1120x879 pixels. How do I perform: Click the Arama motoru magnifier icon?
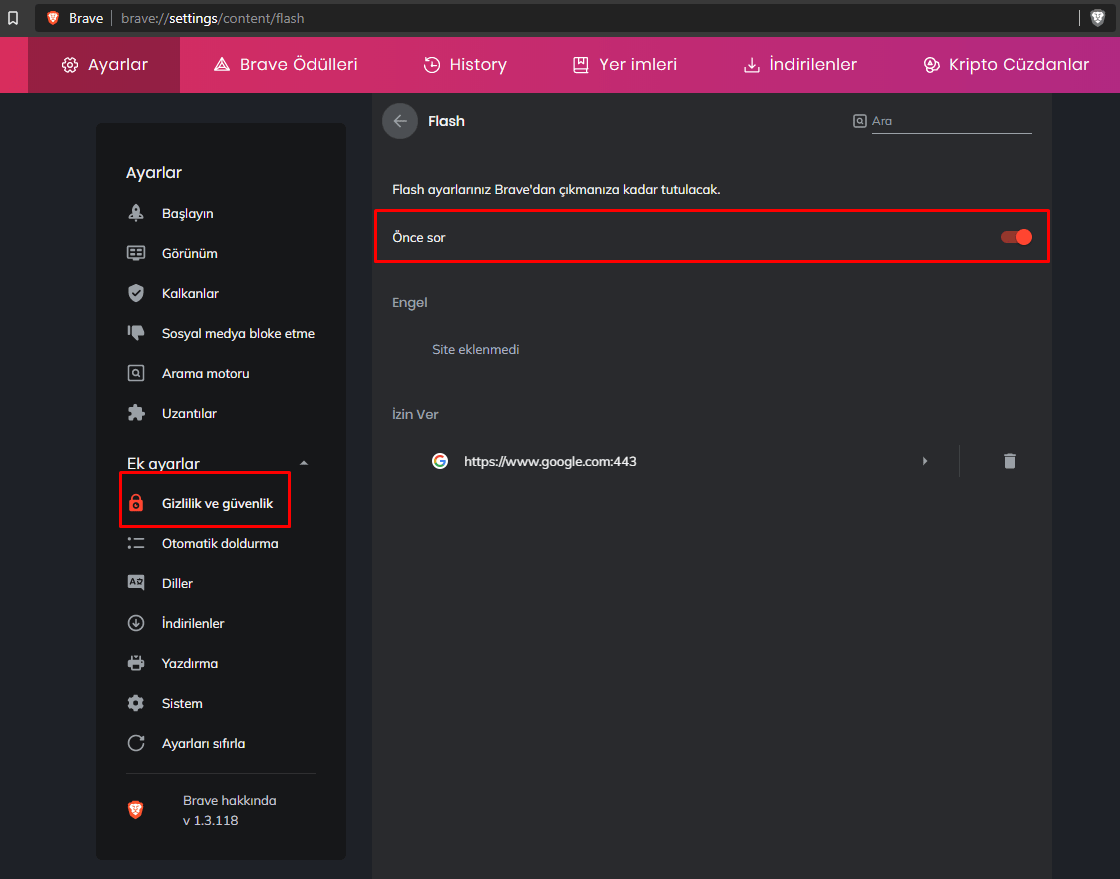[136, 373]
